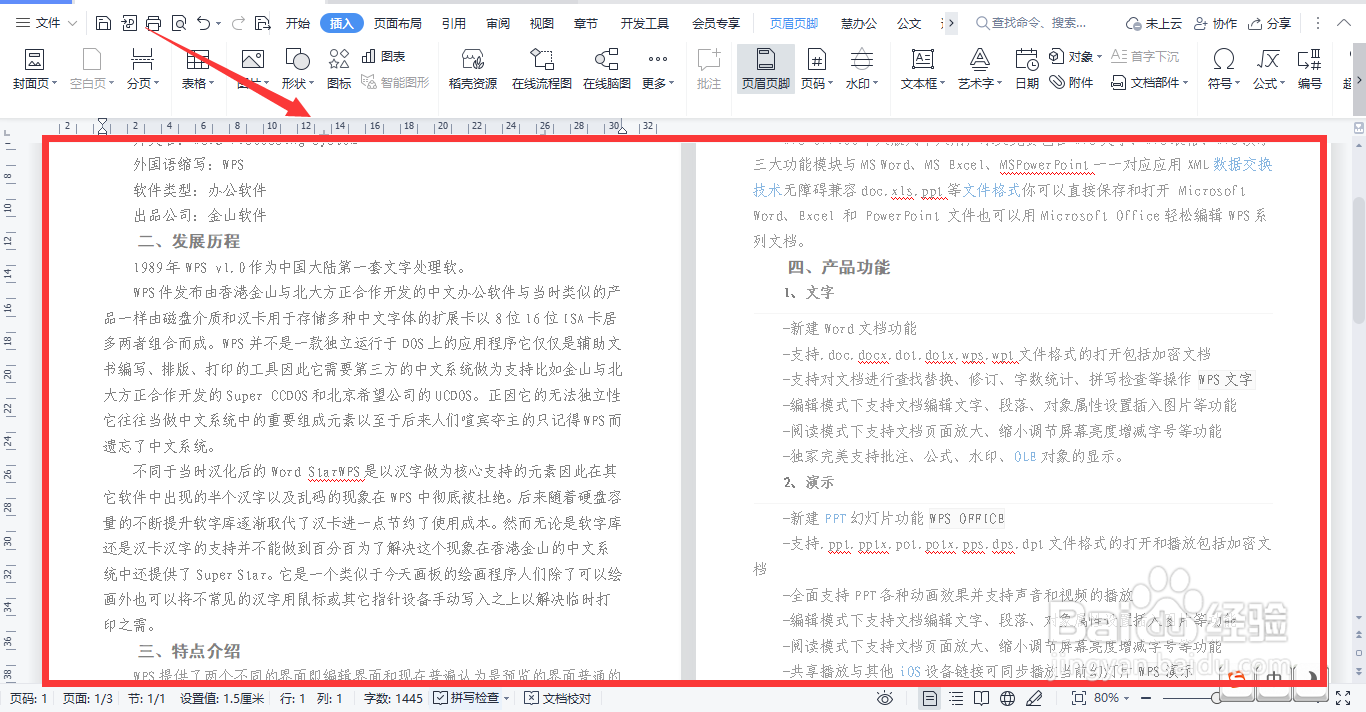Expand hidden ribbon tabs chevron
The height and width of the screenshot is (712, 1366).
pos(950,23)
